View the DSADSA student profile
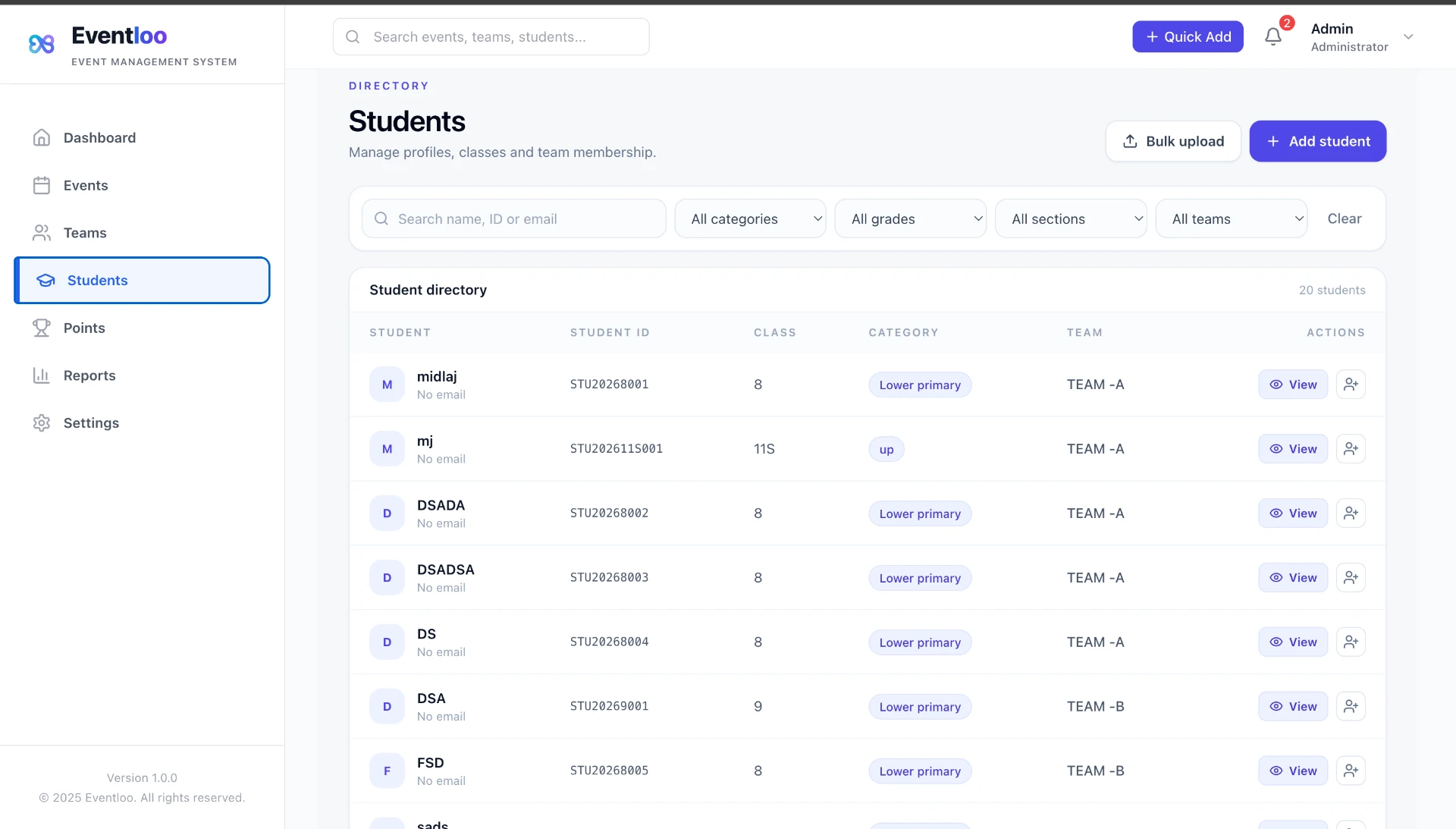Image resolution: width=1456 pixels, height=829 pixels. [x=1293, y=578]
